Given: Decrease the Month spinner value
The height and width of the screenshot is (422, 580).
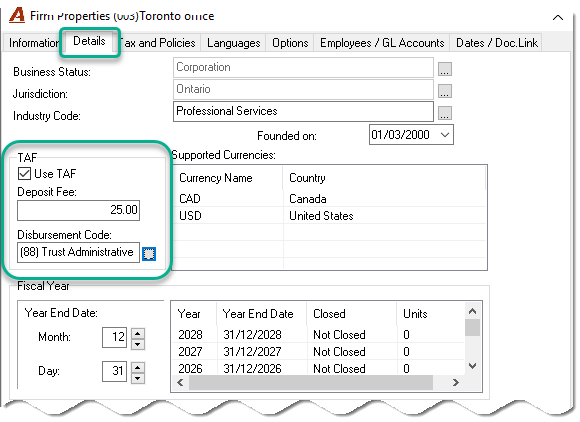Looking at the screenshot, I should pos(138,344).
